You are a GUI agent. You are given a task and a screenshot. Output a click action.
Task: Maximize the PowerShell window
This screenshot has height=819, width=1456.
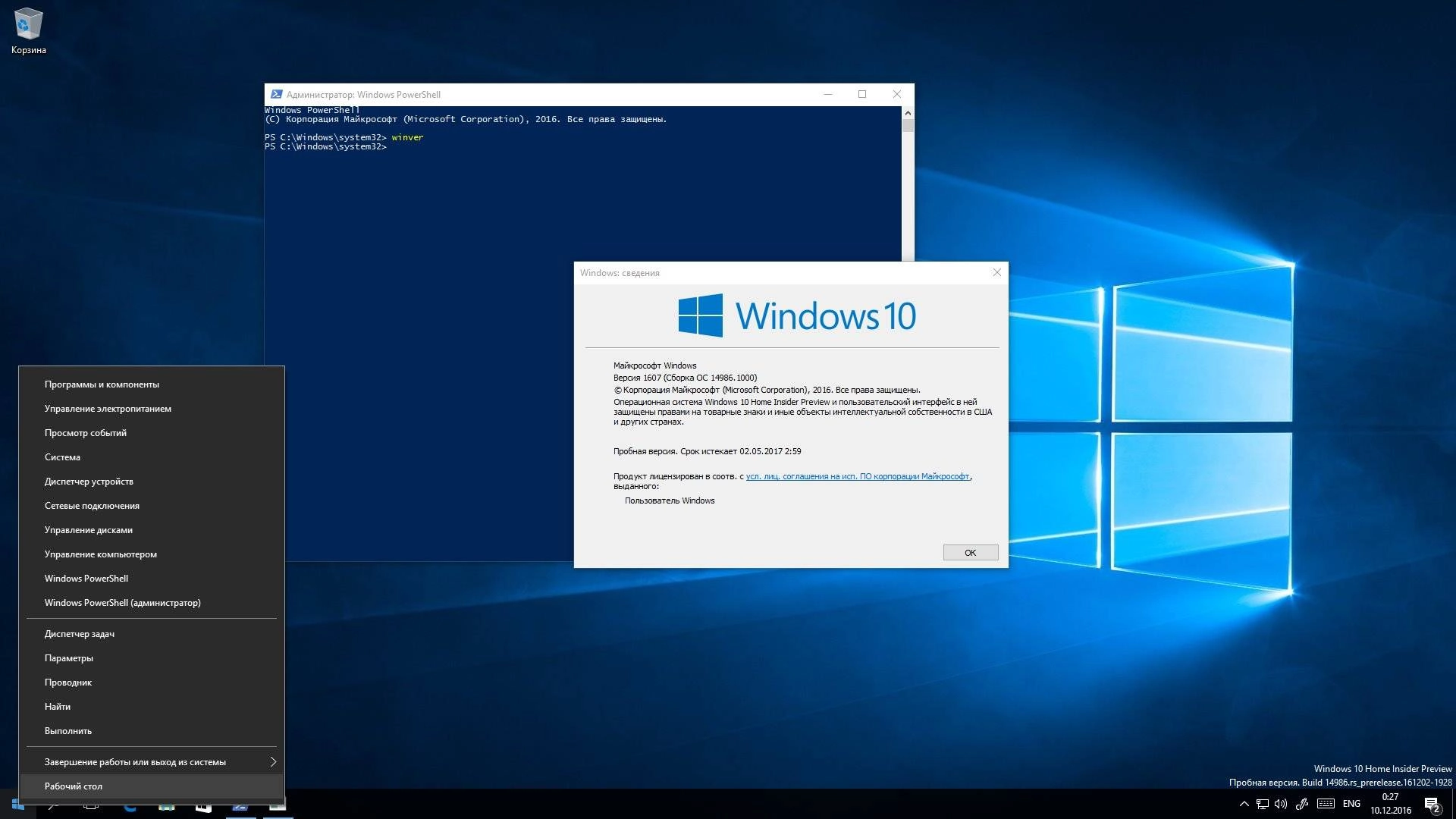pyautogui.click(x=862, y=94)
